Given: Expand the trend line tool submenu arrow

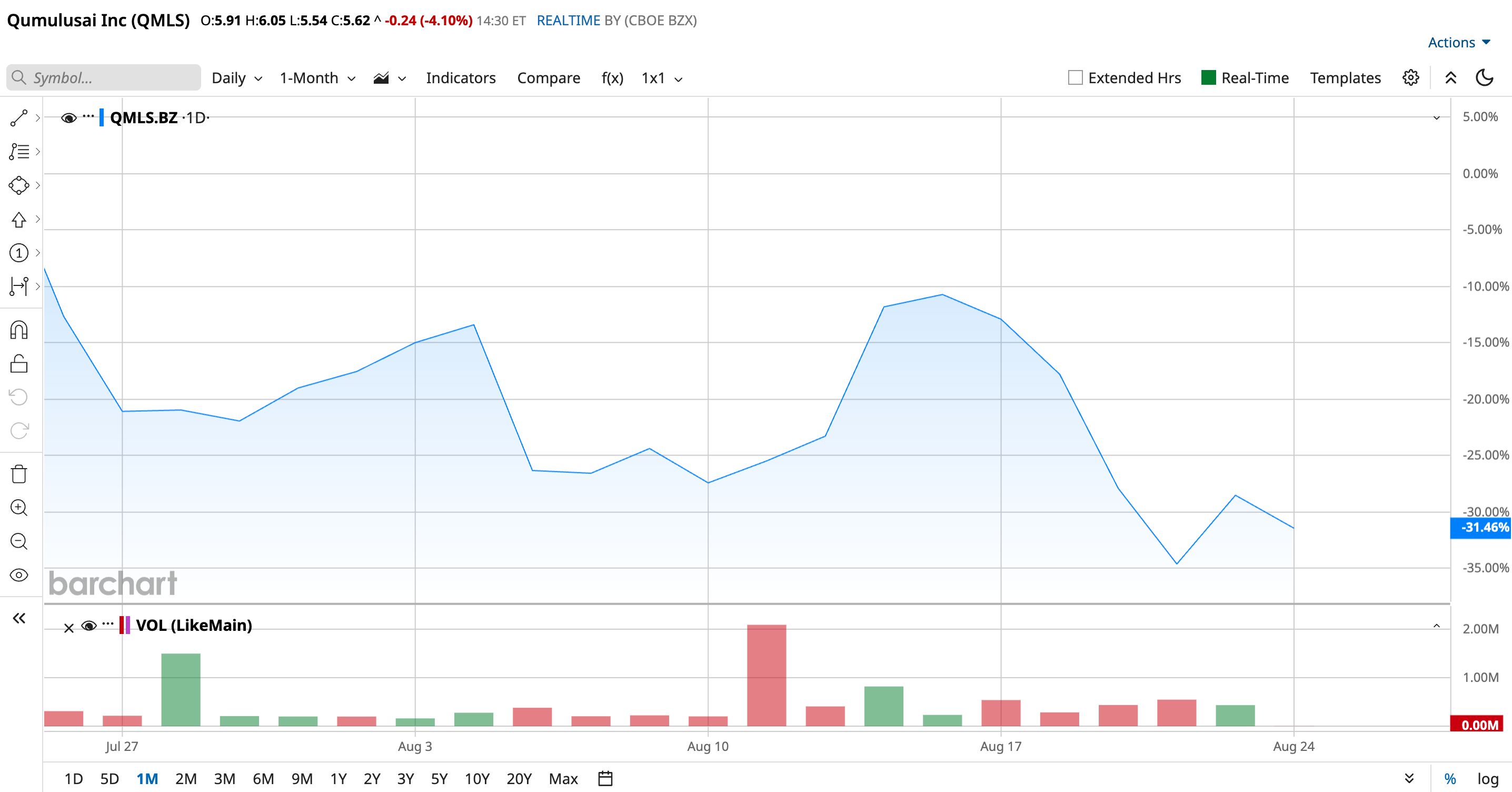Looking at the screenshot, I should tap(38, 118).
